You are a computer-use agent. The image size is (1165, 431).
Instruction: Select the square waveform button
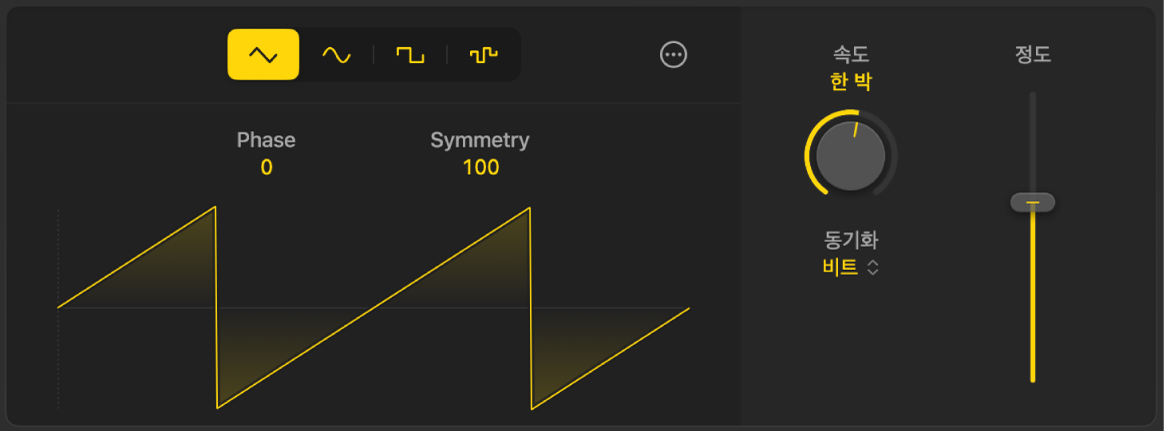410,55
